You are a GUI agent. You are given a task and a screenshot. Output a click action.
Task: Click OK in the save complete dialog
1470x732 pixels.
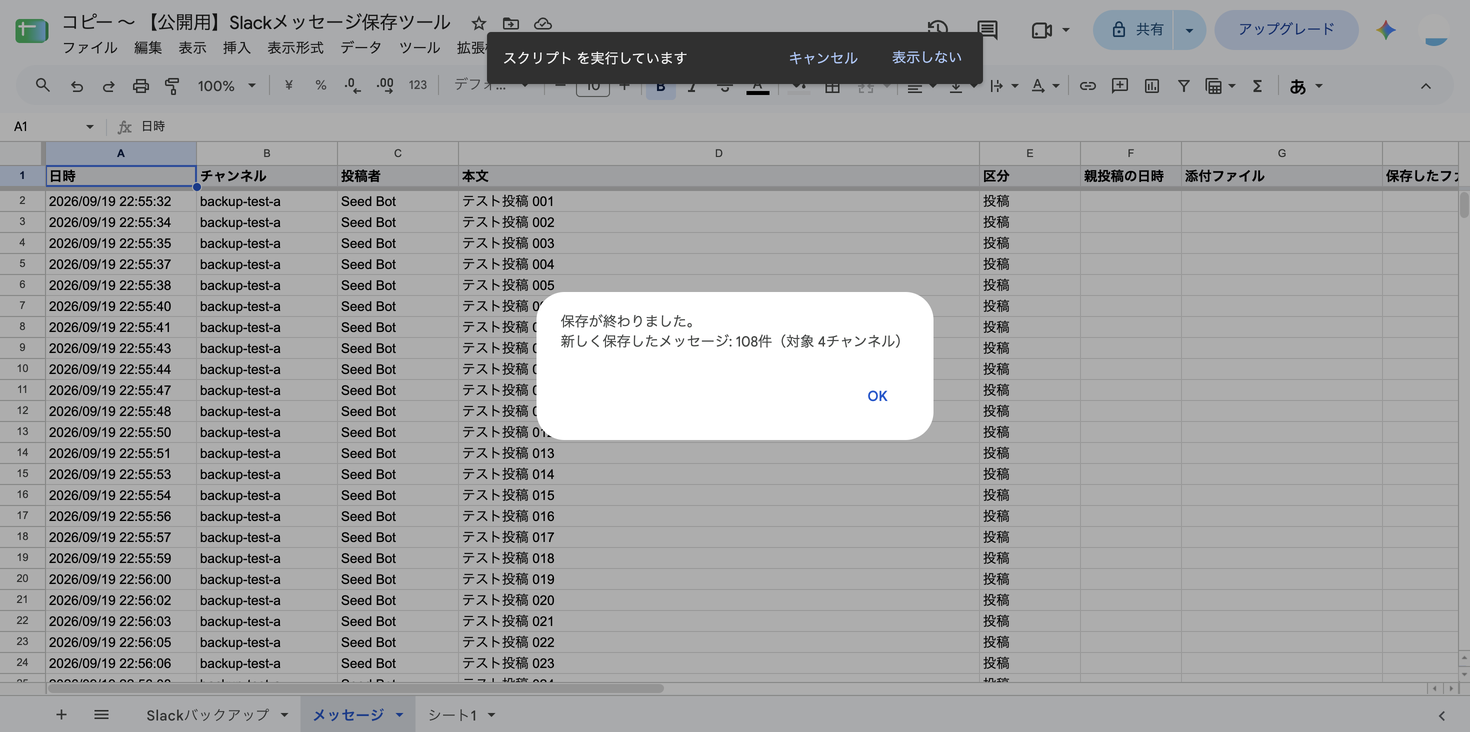click(877, 396)
